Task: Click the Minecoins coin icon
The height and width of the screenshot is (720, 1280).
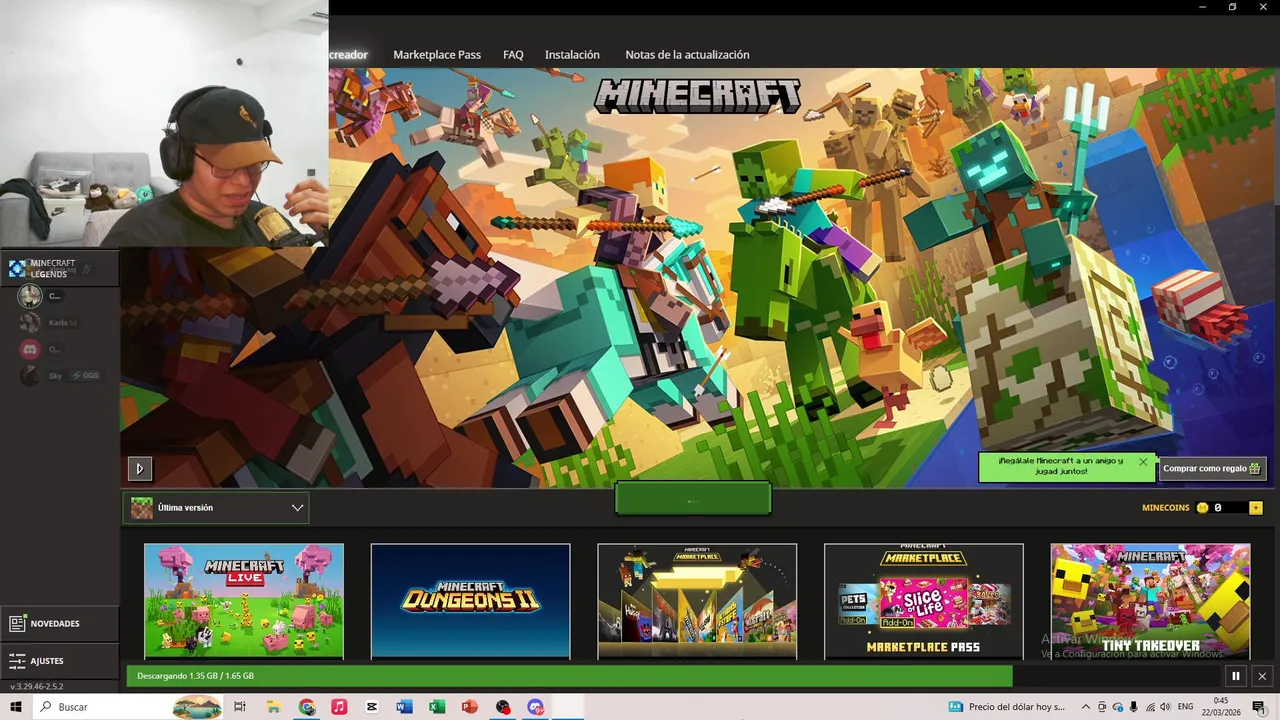Action: coord(1203,508)
